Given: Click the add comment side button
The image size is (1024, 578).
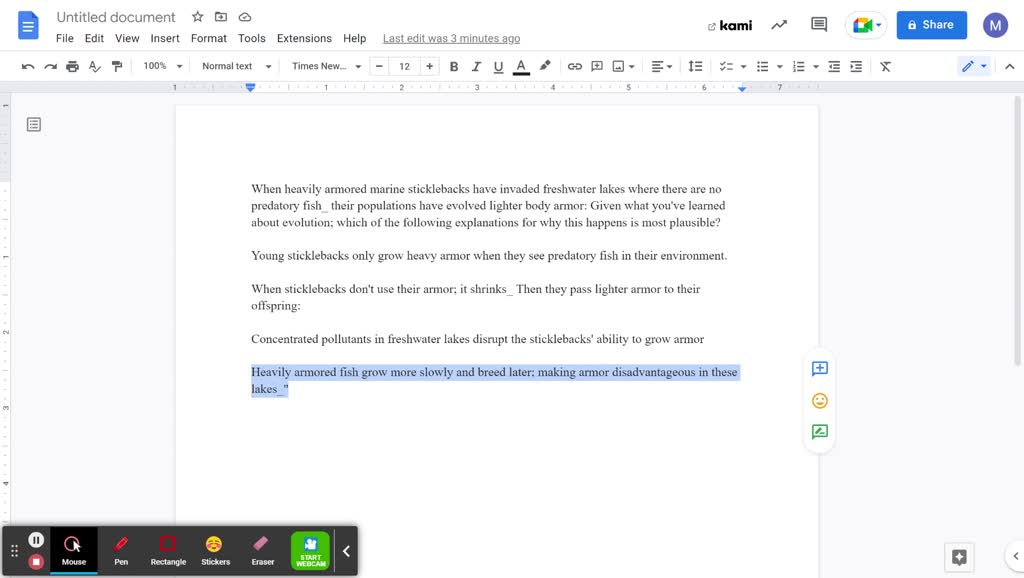Looking at the screenshot, I should (x=819, y=368).
